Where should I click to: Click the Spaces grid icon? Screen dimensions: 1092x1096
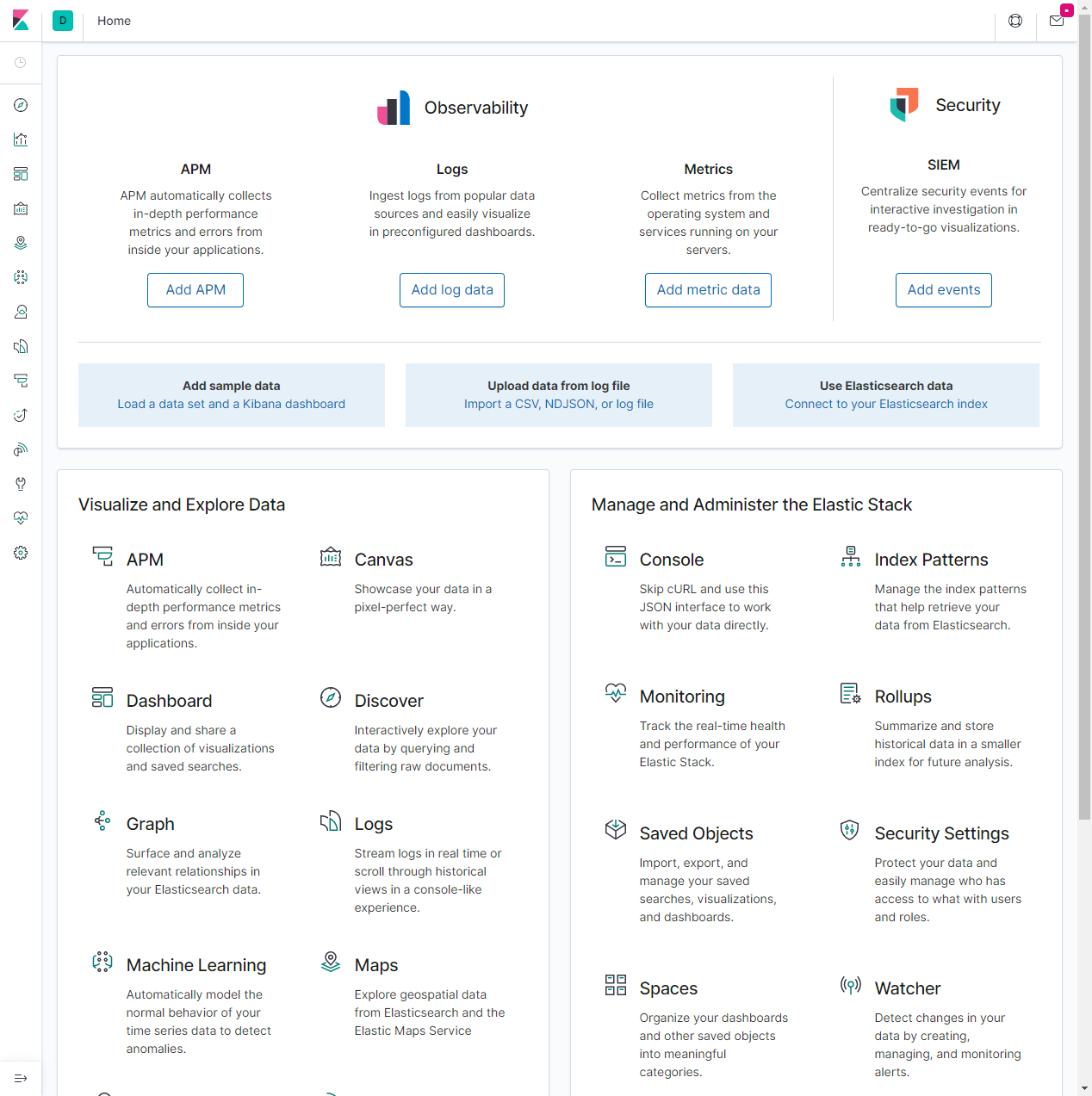616,985
